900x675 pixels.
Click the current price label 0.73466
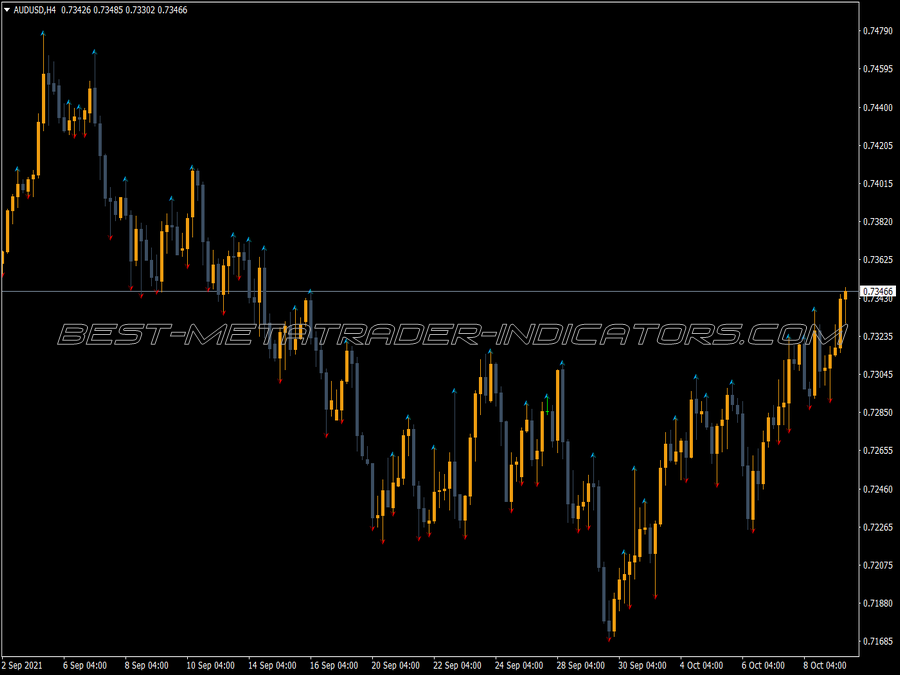coord(878,292)
